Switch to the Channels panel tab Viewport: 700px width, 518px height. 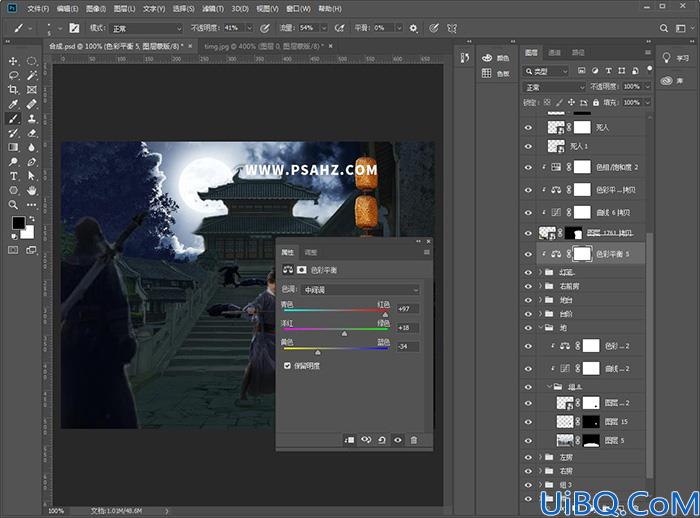click(x=554, y=53)
